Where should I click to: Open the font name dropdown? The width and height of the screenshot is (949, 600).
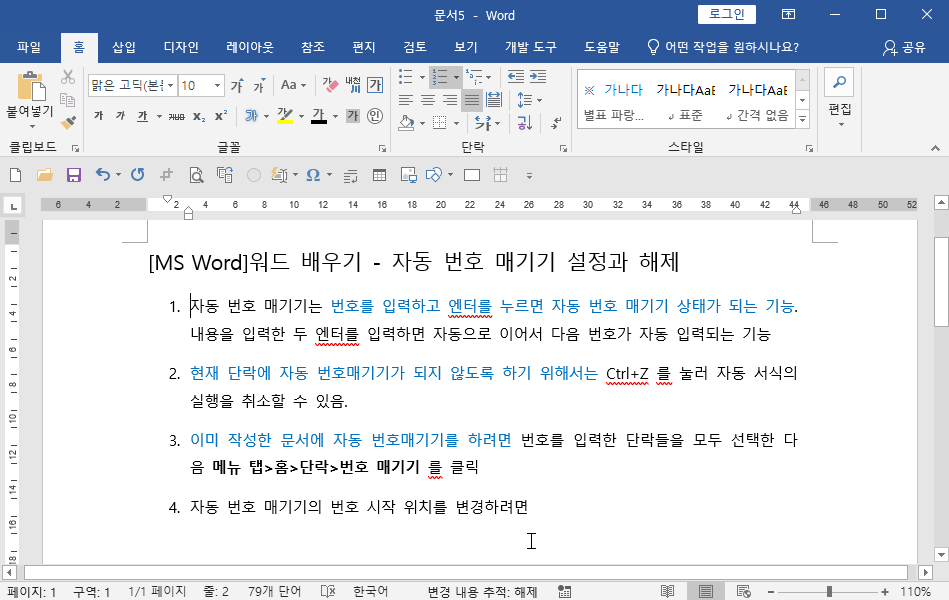[x=171, y=85]
